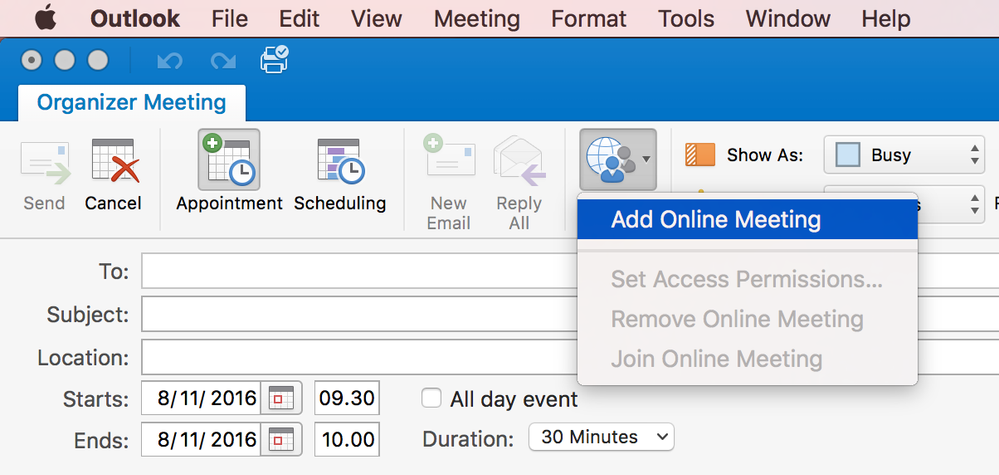Viewport: 999px width, 475px height.
Task: Open the calendar picker for Starts date
Action: [x=281, y=398]
